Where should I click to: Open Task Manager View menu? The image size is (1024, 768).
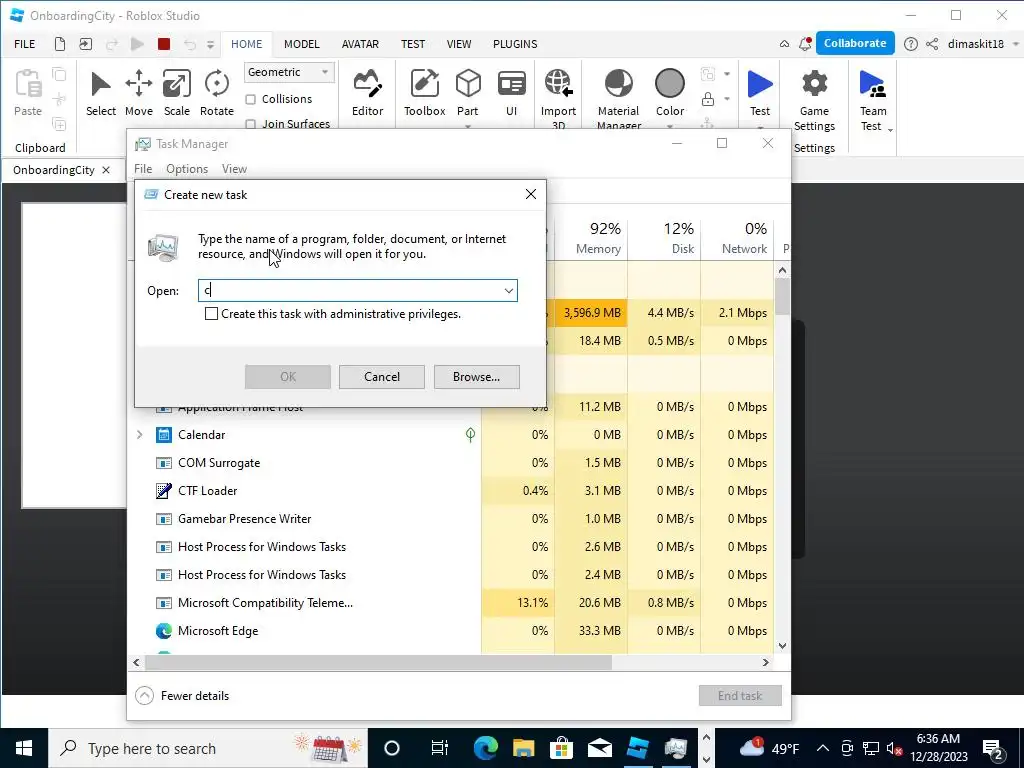click(x=234, y=168)
